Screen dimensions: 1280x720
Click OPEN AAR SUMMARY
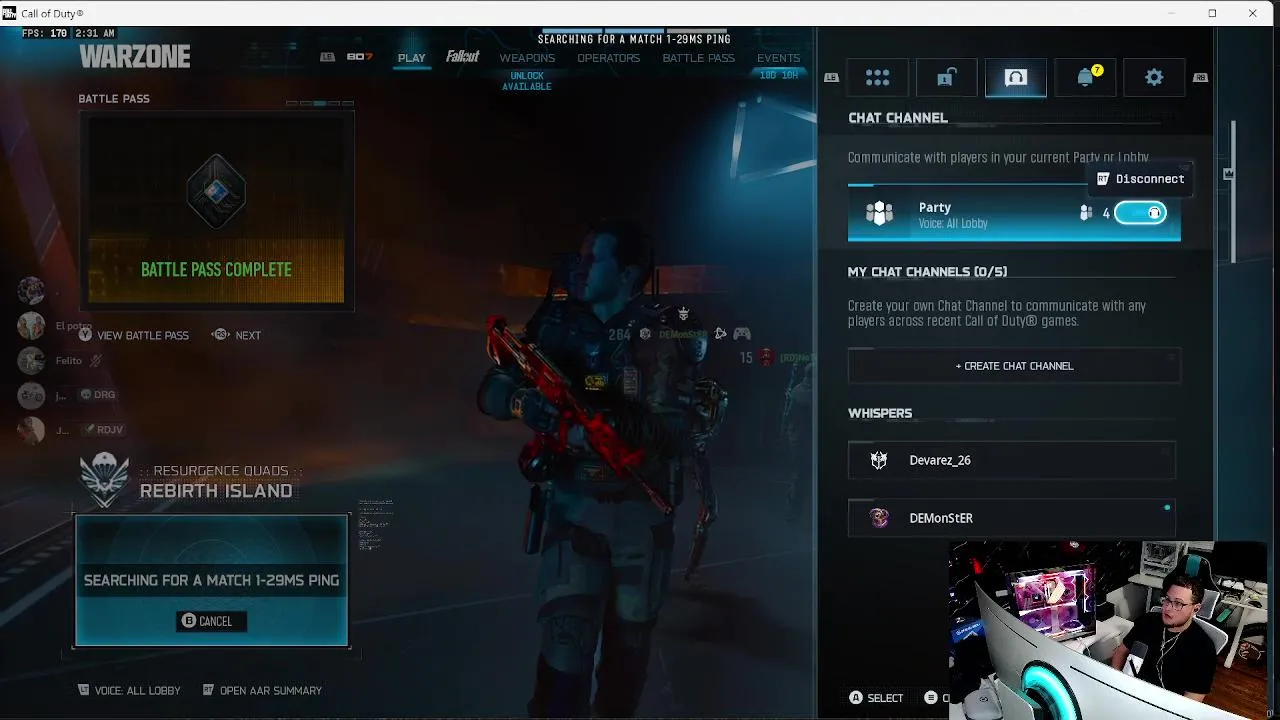(262, 690)
